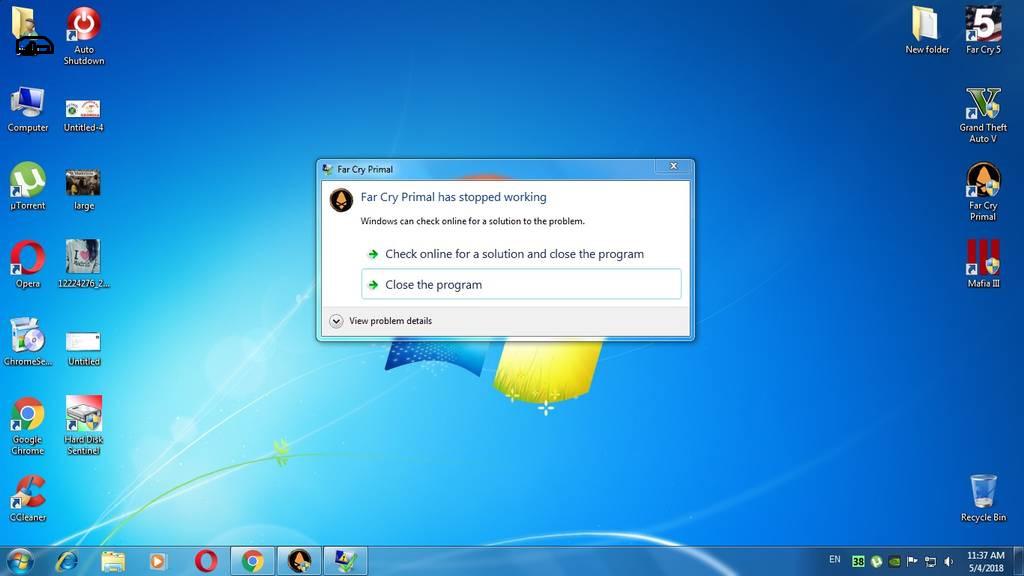Click the taskbar clock showing 11:37 AM

click(986, 561)
